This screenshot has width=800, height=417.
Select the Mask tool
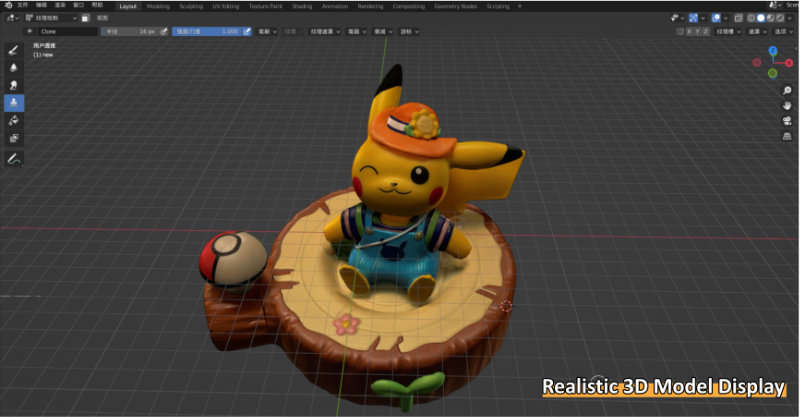(x=14, y=138)
